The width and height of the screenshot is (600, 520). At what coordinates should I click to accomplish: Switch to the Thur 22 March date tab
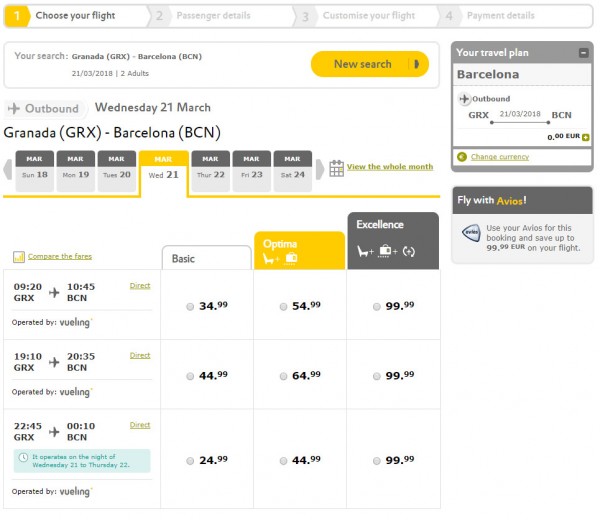click(210, 171)
